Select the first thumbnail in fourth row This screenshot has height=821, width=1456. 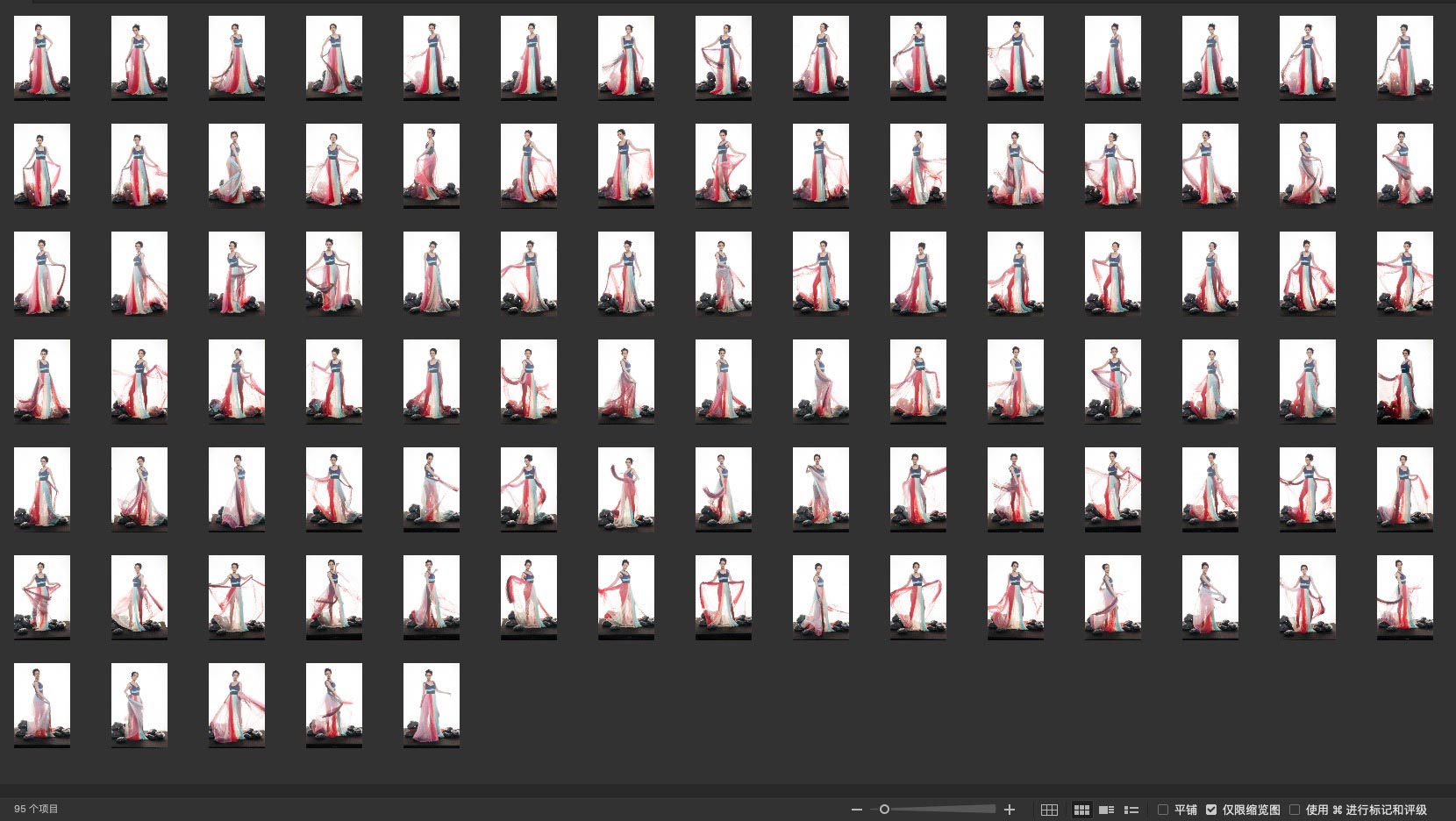(42, 382)
